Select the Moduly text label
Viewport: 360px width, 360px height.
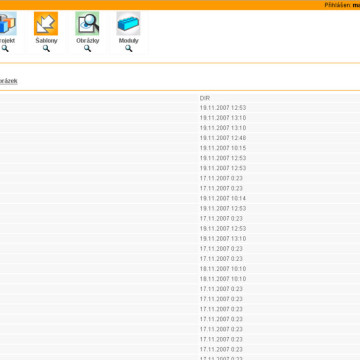click(129, 41)
